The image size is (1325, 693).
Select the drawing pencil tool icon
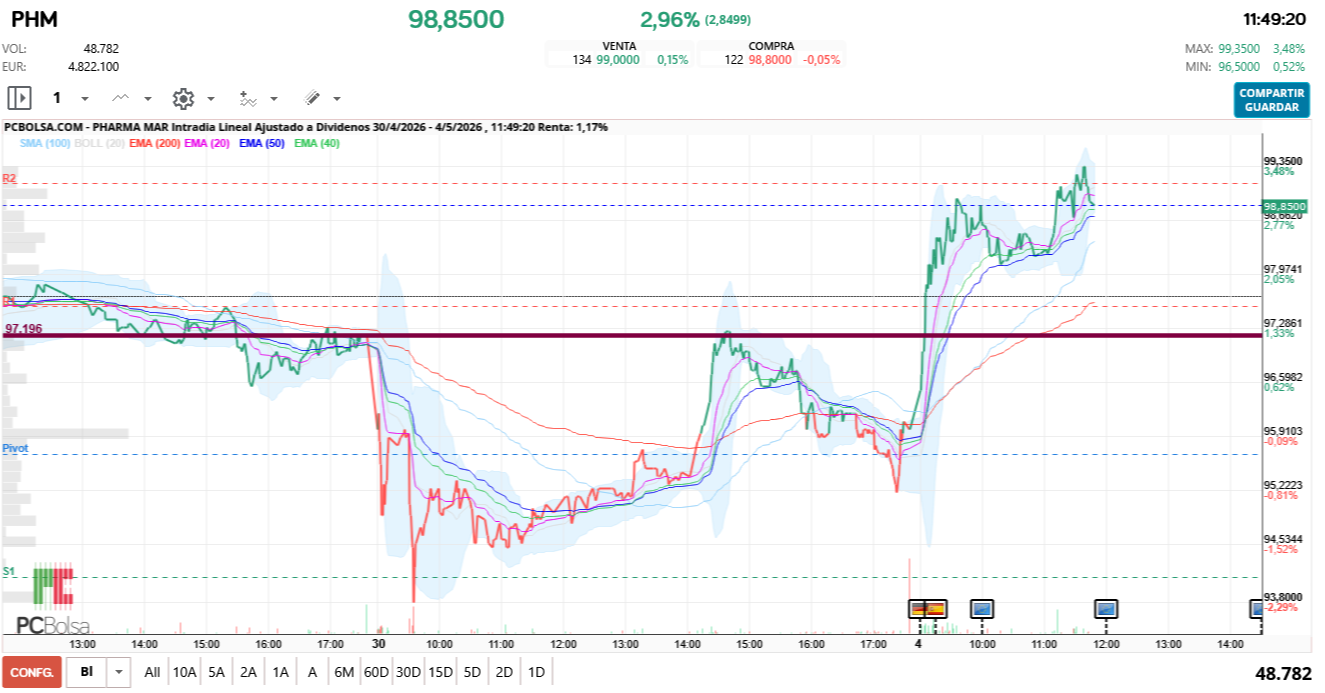point(311,98)
